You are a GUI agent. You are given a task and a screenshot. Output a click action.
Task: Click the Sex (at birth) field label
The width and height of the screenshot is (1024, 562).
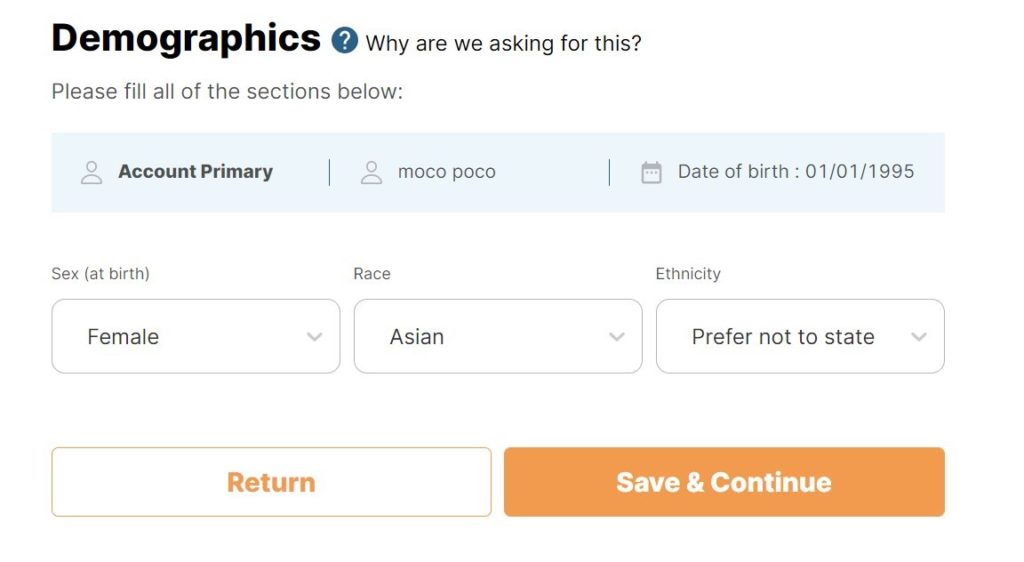pyautogui.click(x=100, y=274)
